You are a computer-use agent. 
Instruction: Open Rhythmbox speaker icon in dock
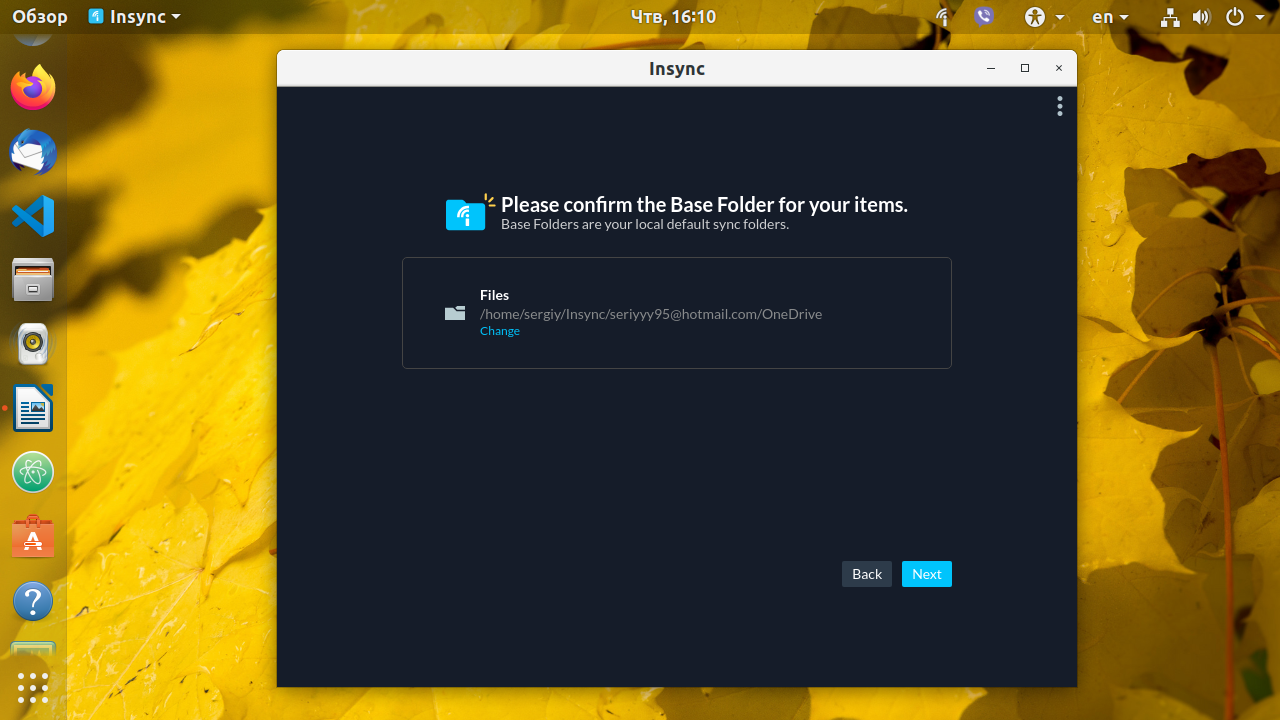pyautogui.click(x=33, y=344)
